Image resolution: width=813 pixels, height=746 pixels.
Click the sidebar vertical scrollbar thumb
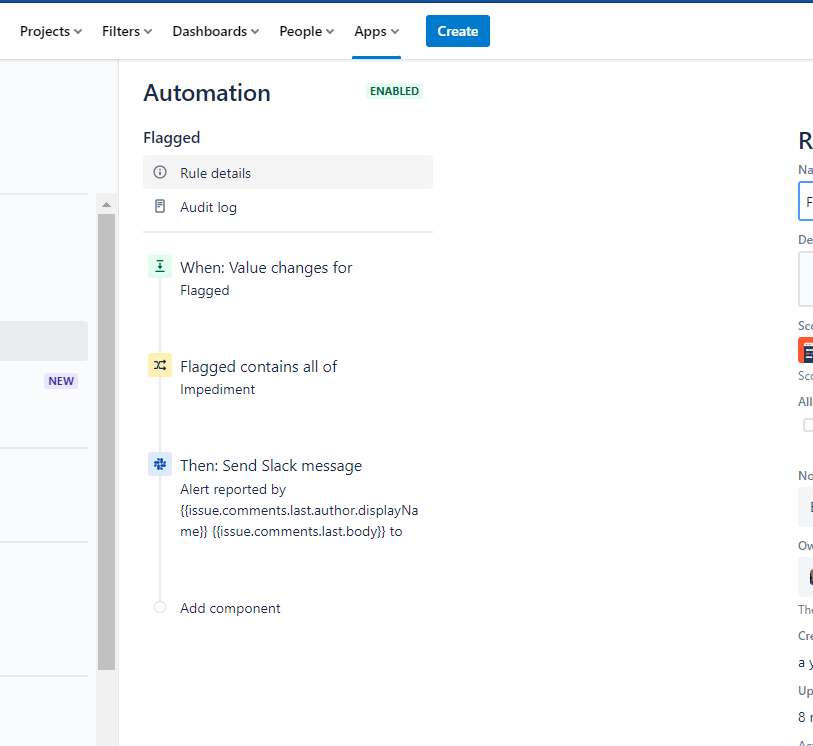pos(106,442)
